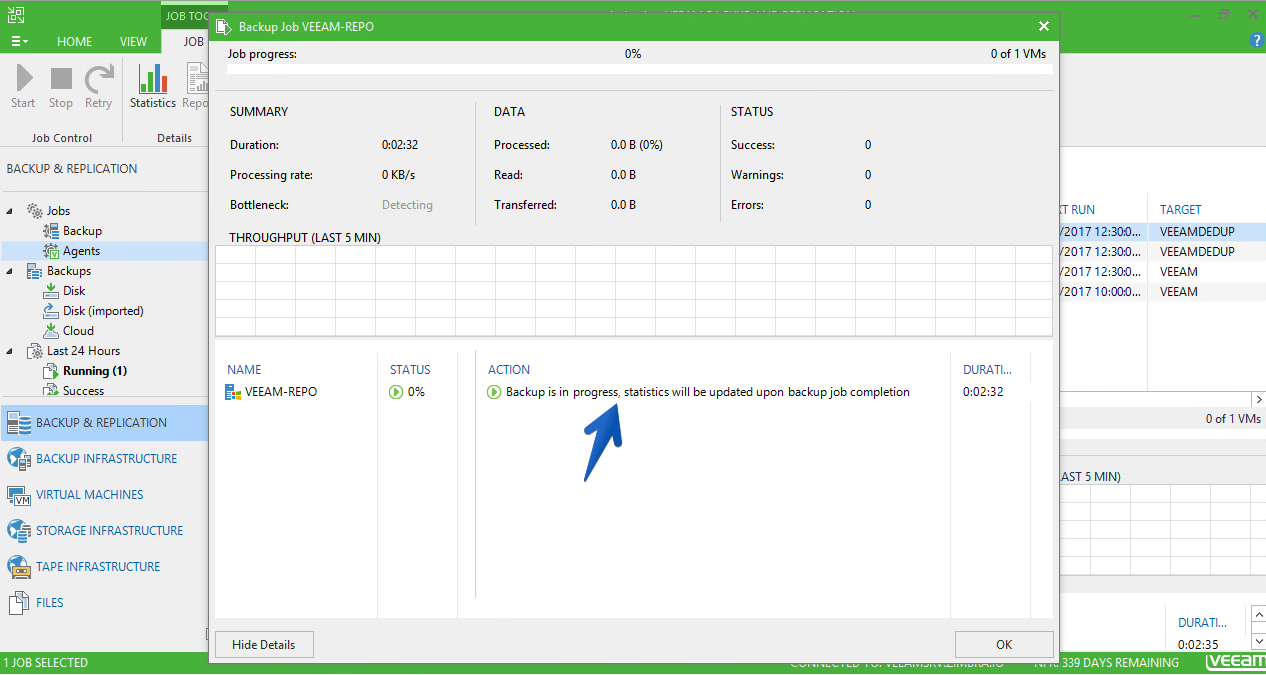The width and height of the screenshot is (1266, 675).
Task: Click the Backups node icon
Action: [34, 271]
